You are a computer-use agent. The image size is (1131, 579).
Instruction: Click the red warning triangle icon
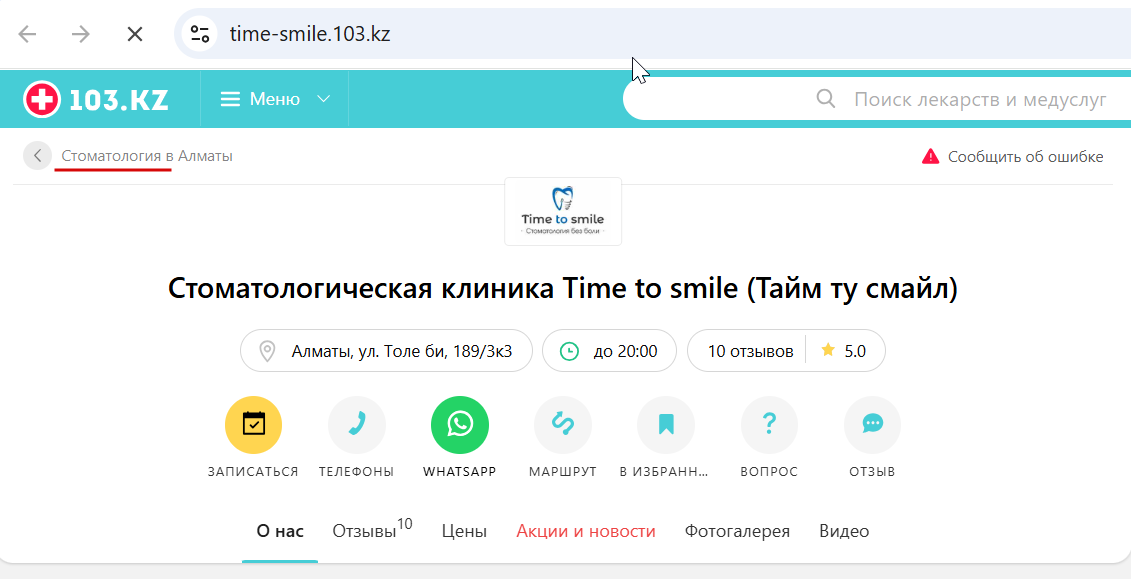coord(930,156)
